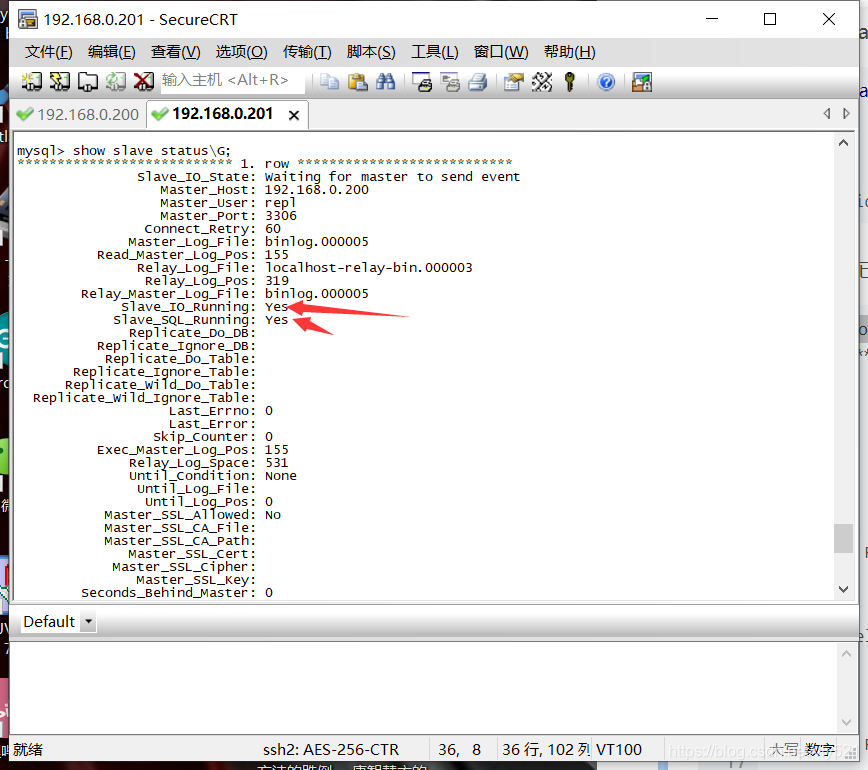
Task: Click the Master_Port value 3306
Action: pyautogui.click(x=281, y=215)
